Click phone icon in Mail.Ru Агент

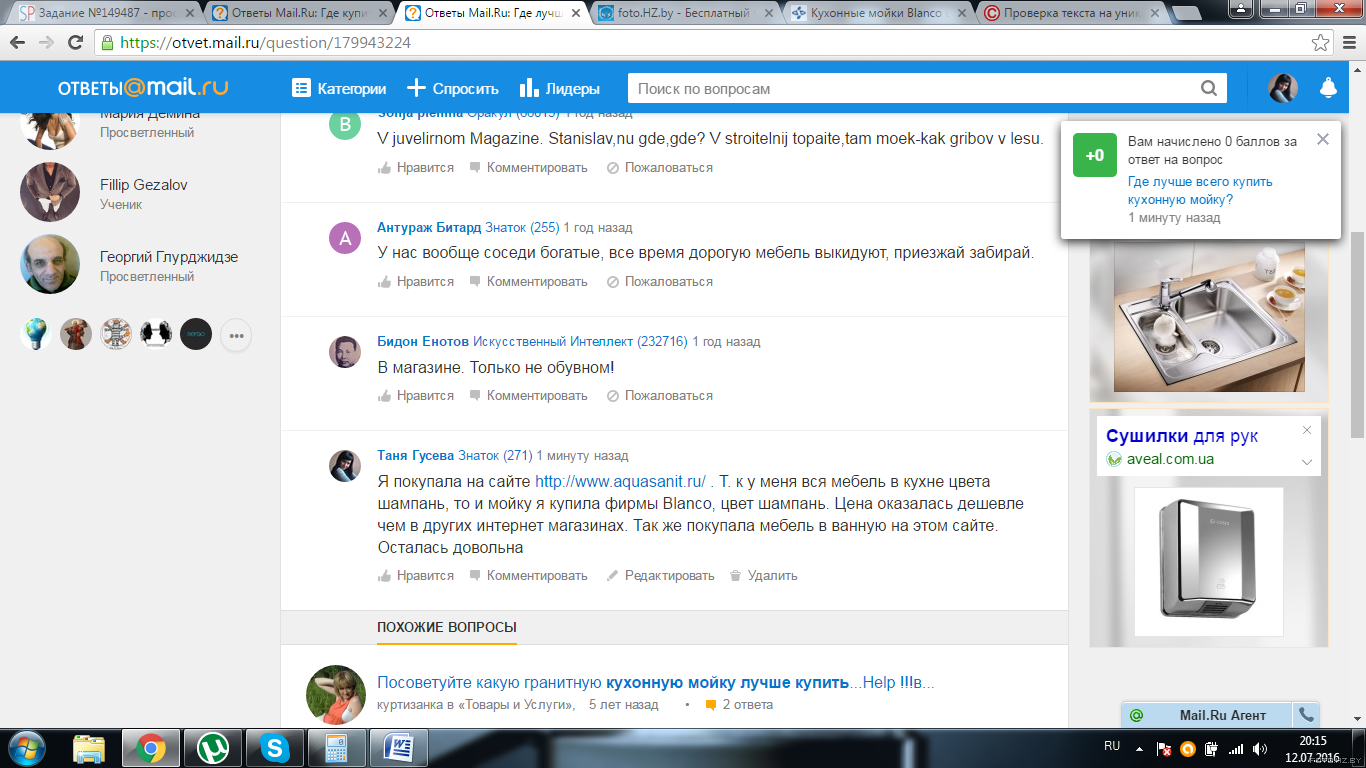(1306, 715)
